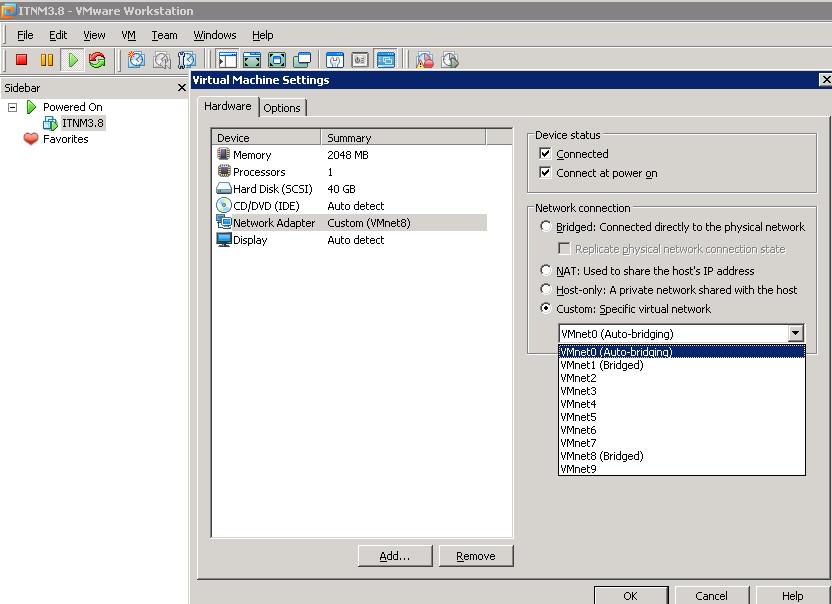Choose the Bridged network connection radio button
This screenshot has width=832, height=604.
546,227
